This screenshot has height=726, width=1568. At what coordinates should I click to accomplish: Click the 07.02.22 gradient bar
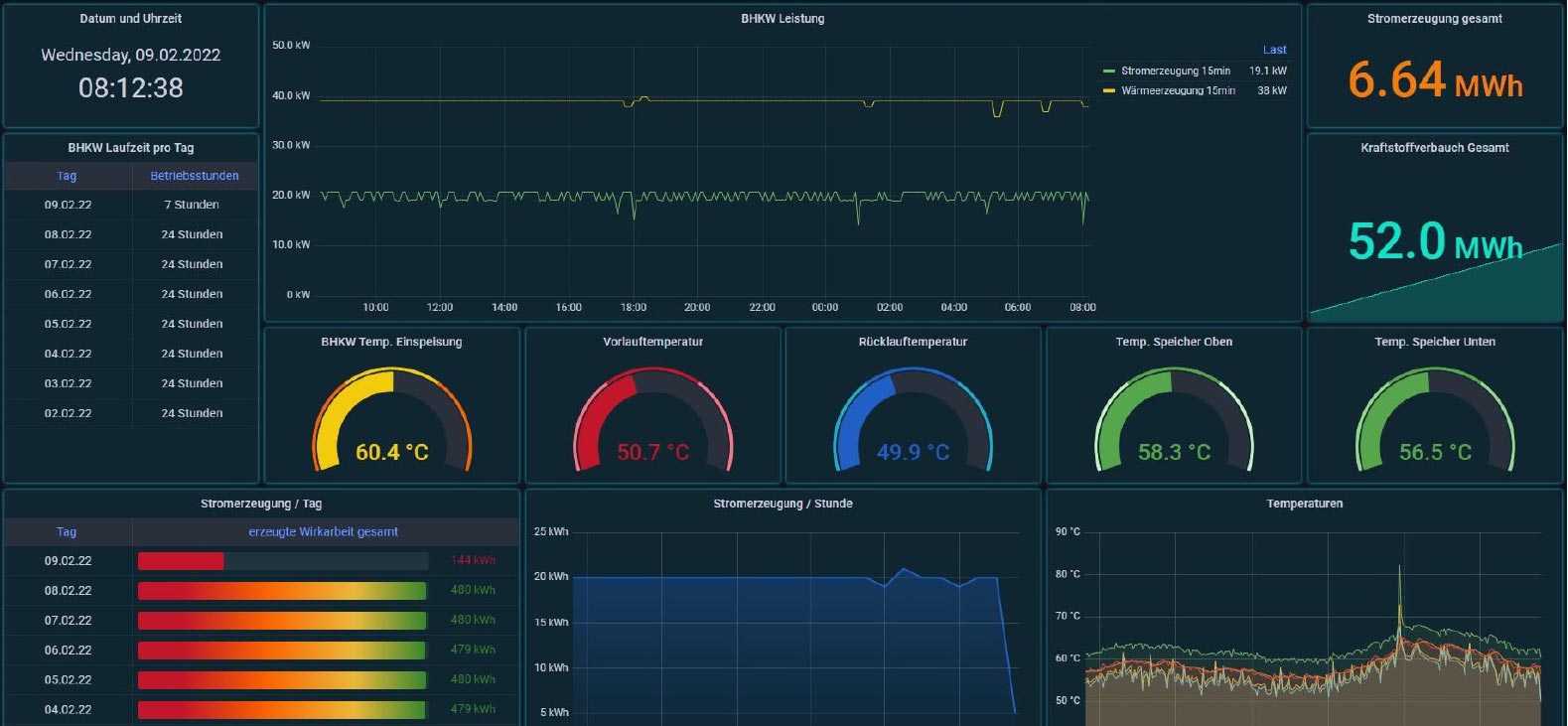[282, 621]
